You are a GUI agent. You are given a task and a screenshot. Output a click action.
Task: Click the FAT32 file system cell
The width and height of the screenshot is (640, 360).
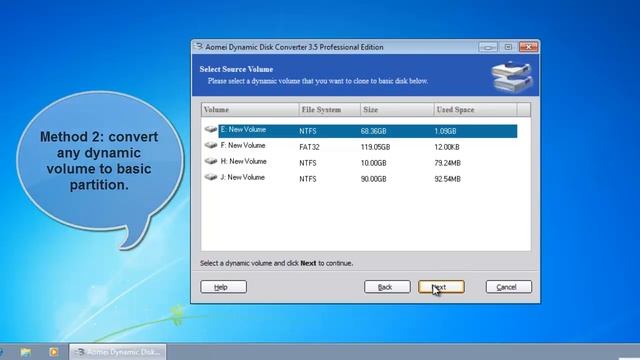point(309,147)
